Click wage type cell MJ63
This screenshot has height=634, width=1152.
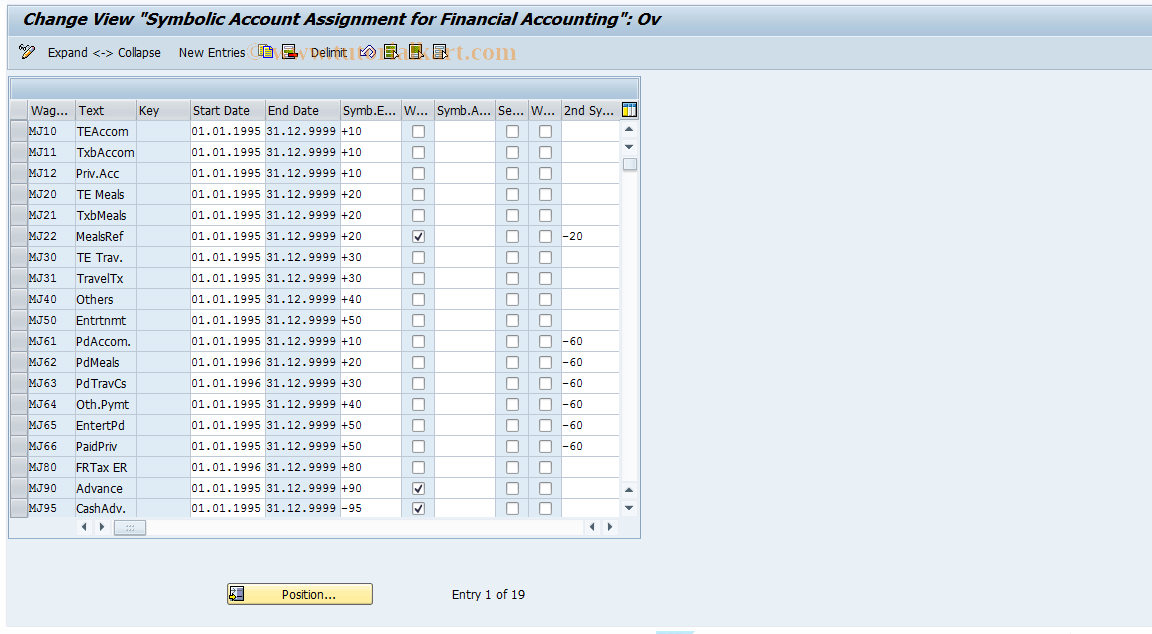pyautogui.click(x=51, y=383)
